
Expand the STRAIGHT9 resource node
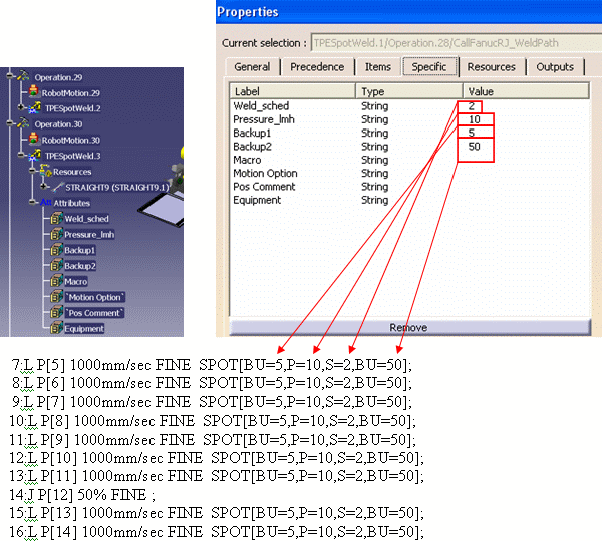(x=42, y=187)
